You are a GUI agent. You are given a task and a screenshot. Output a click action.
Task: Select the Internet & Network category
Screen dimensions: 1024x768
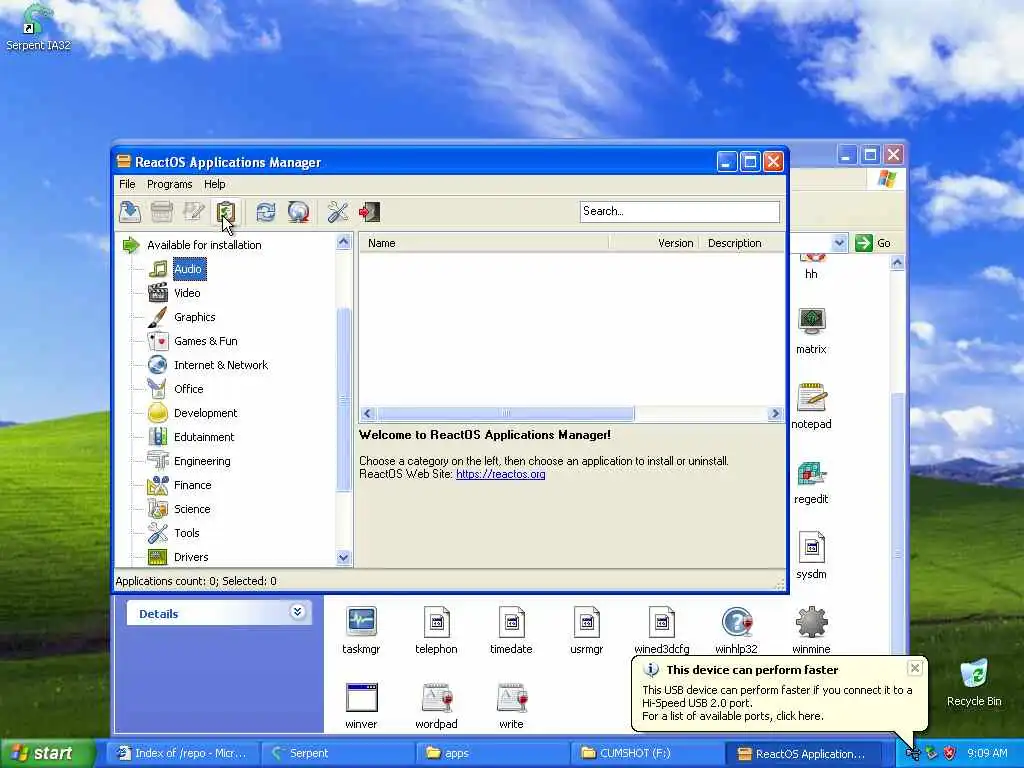[221, 365]
